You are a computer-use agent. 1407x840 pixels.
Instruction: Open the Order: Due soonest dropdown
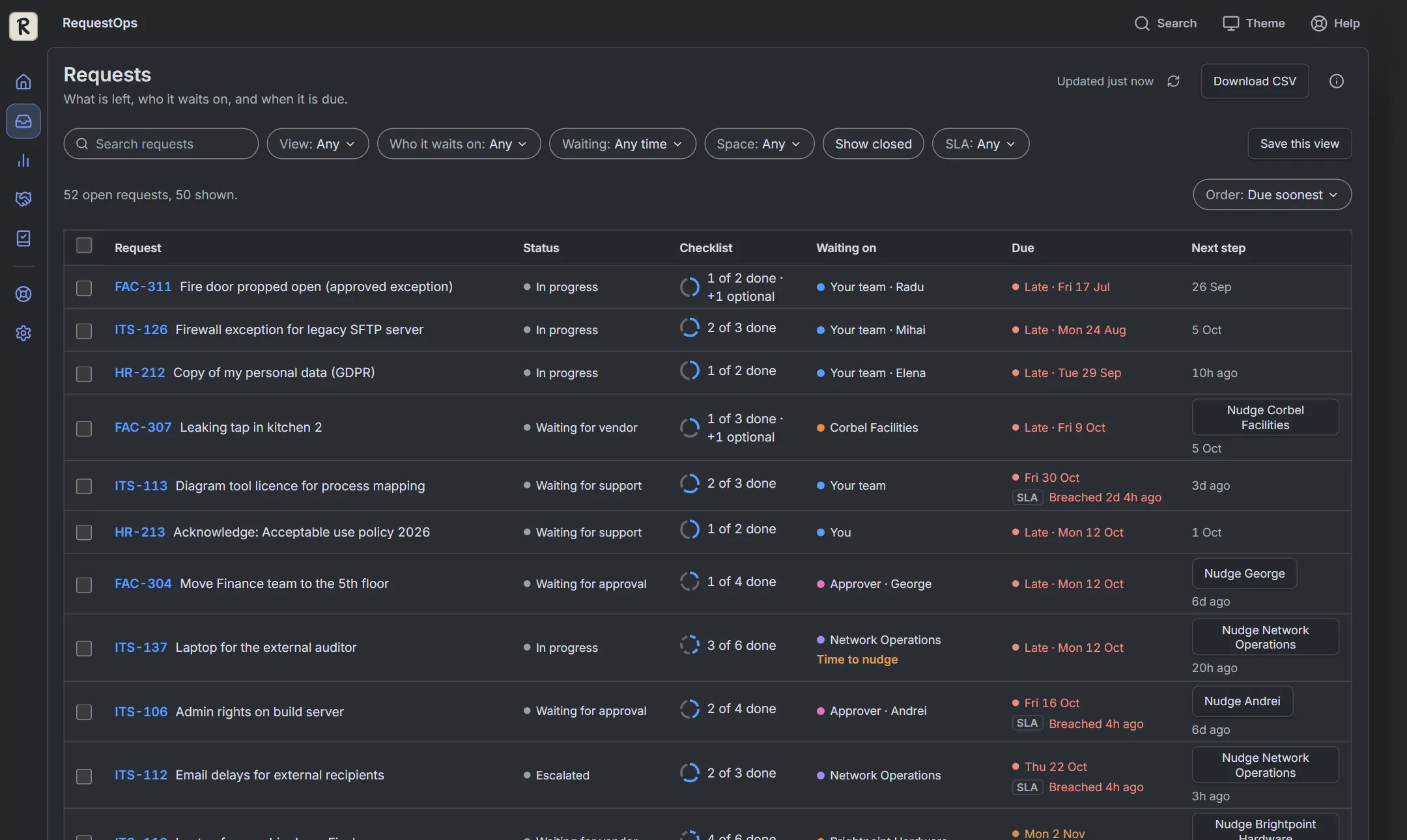pos(1272,195)
